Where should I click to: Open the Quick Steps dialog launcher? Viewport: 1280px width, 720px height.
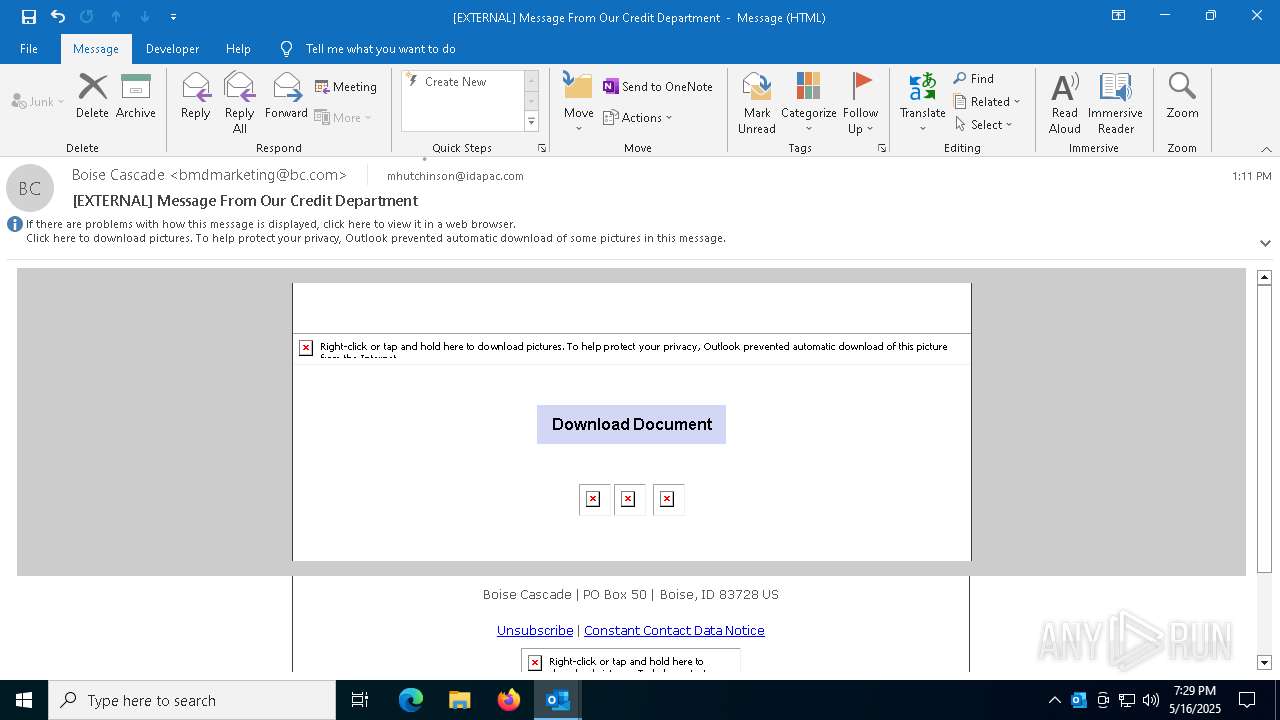click(x=542, y=148)
